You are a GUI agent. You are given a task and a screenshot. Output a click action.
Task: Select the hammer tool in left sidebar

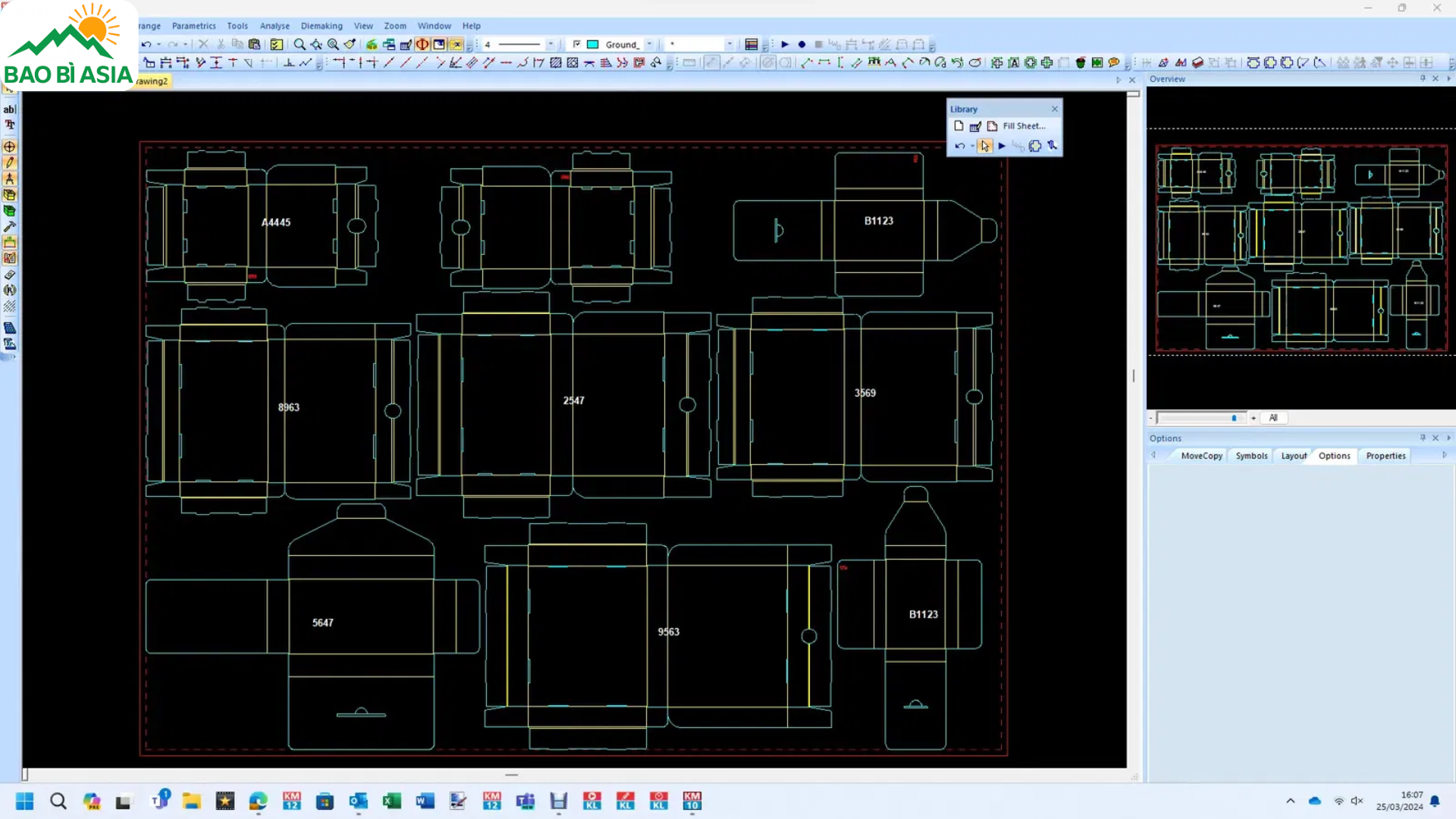click(x=10, y=227)
